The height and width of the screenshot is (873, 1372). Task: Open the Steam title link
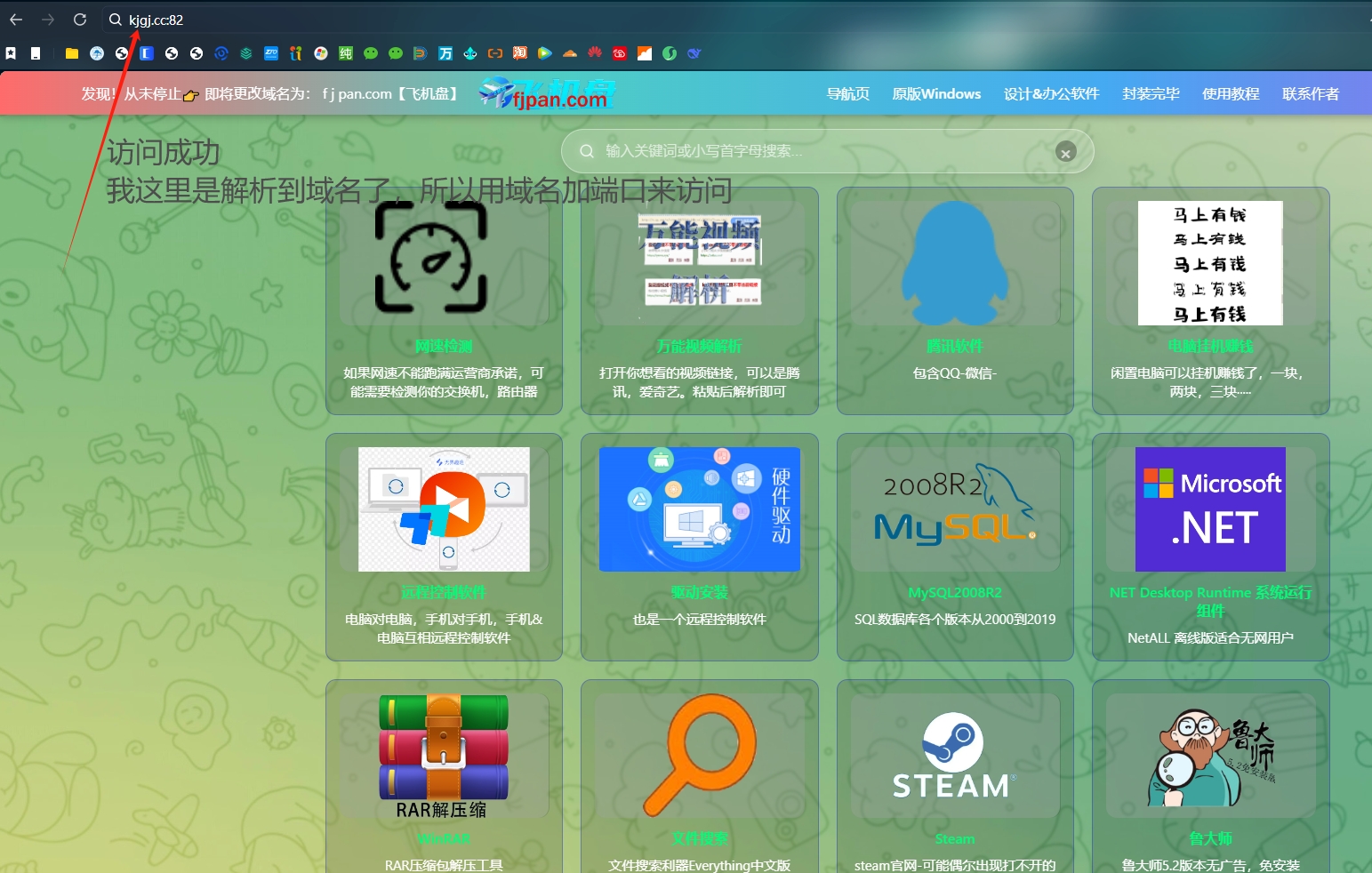click(x=955, y=838)
